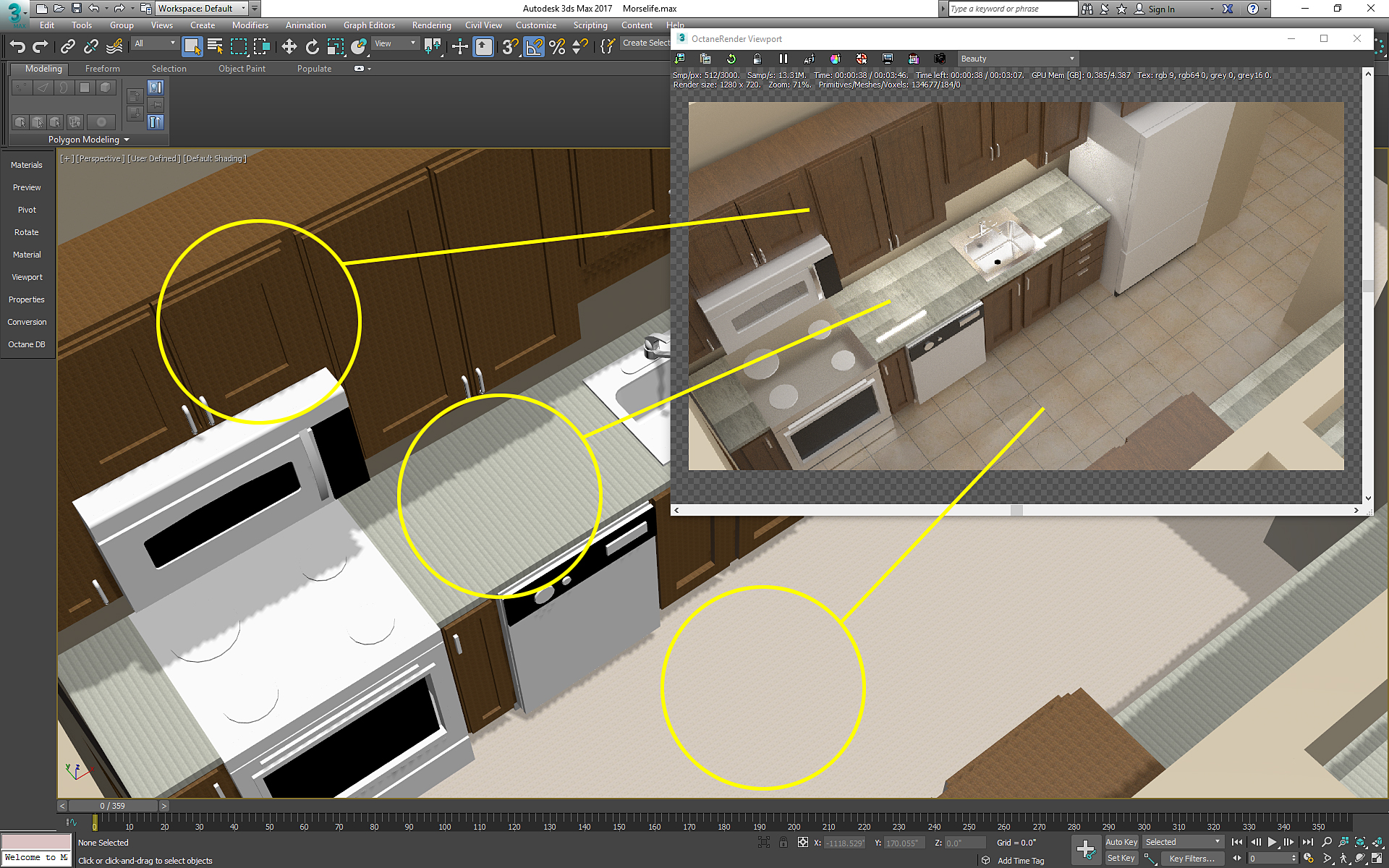
Task: Open the Beauty render pass dropdown
Action: pos(1016,59)
